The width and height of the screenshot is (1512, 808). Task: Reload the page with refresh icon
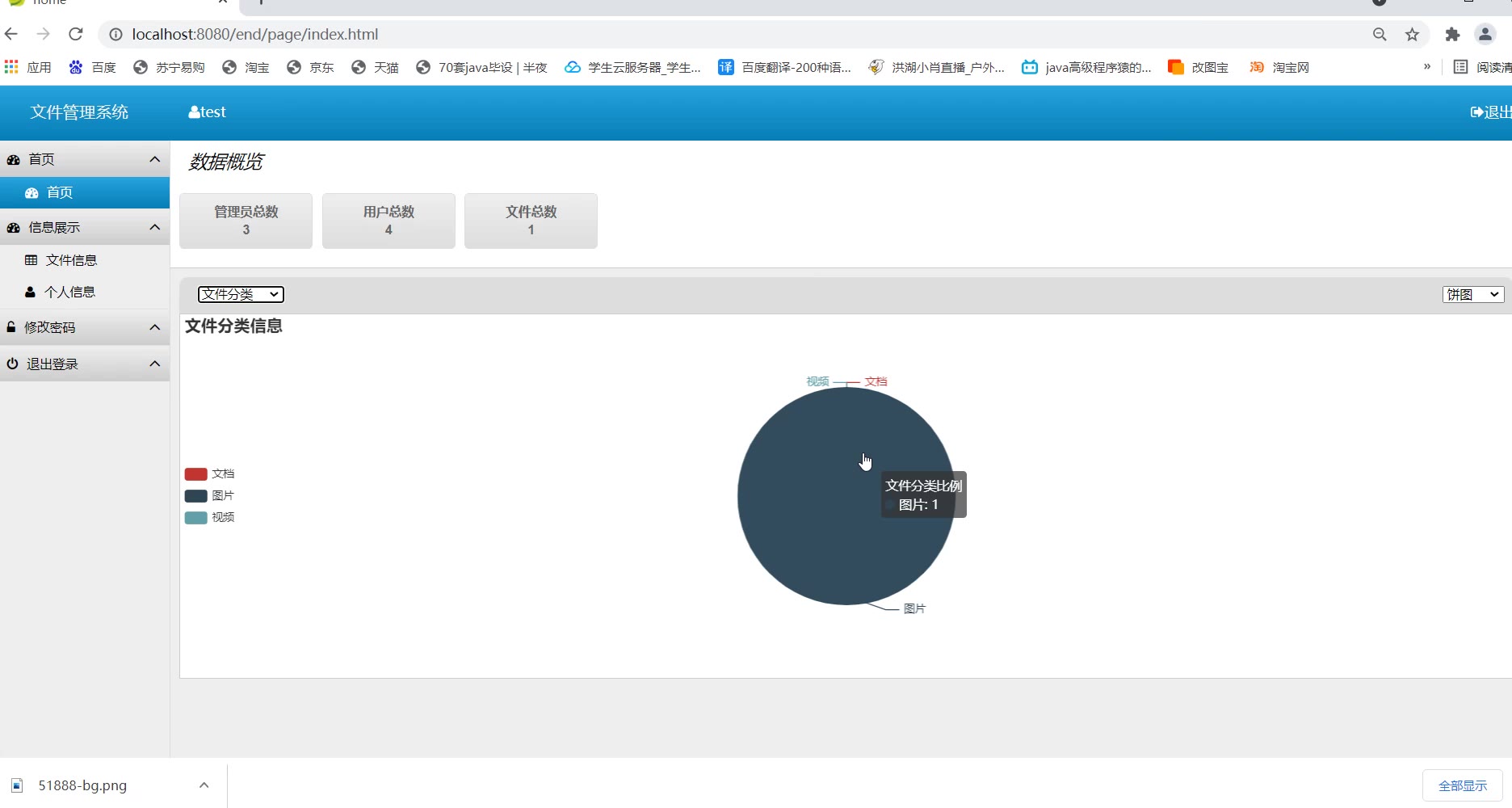pos(76,34)
